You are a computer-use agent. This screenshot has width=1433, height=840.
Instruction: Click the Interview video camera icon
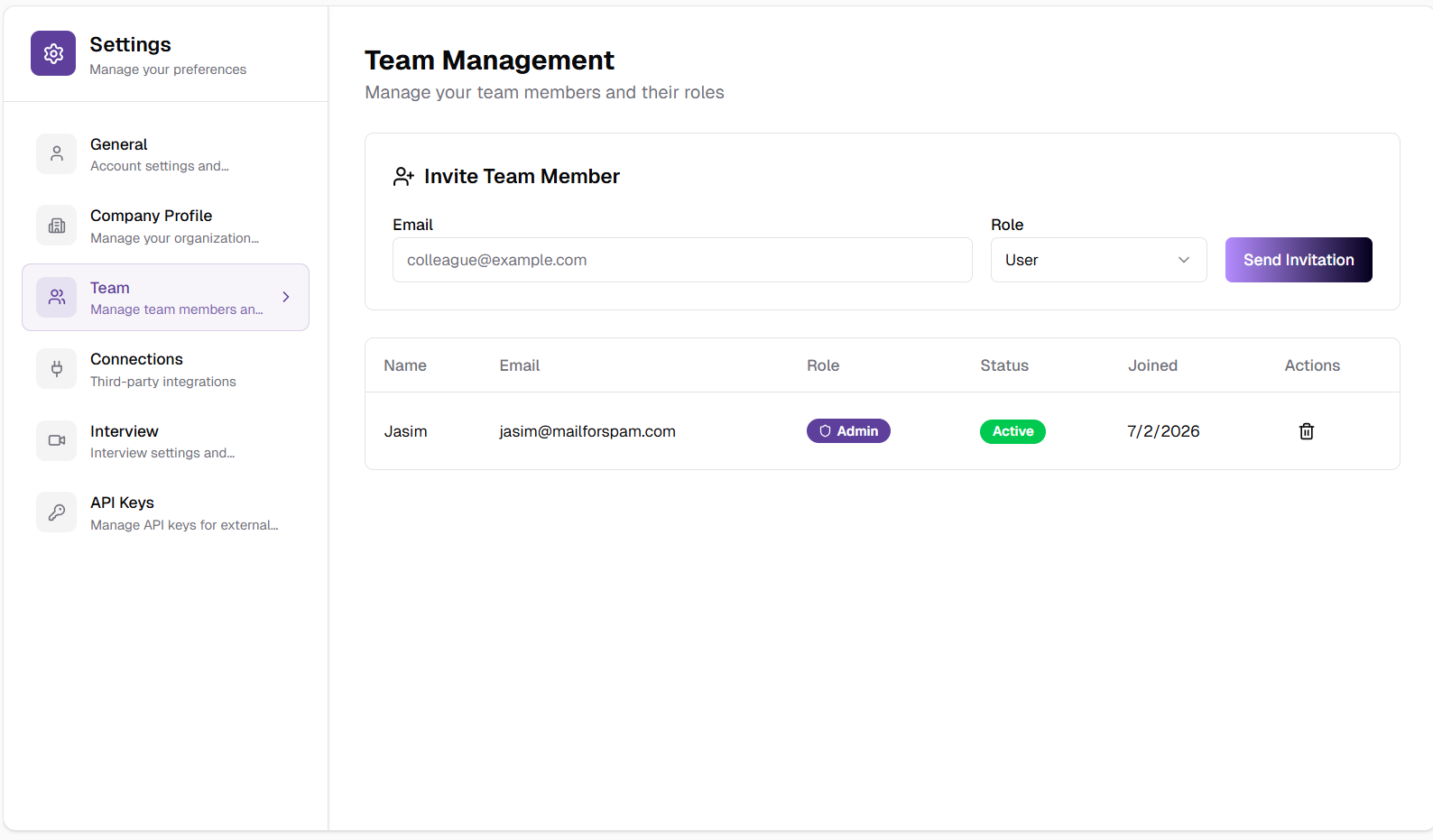[57, 440]
